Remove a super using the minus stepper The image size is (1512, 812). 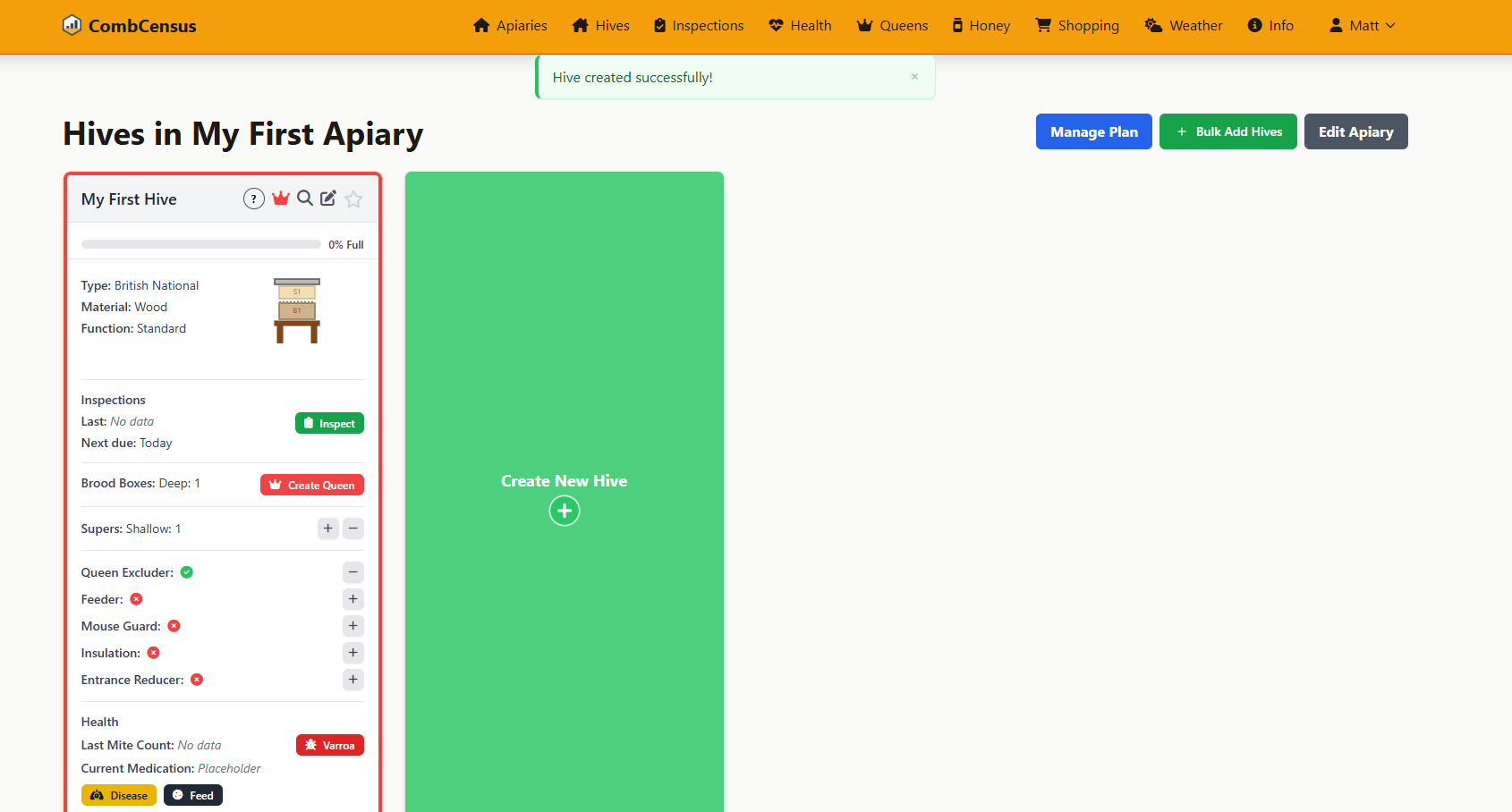[353, 529]
